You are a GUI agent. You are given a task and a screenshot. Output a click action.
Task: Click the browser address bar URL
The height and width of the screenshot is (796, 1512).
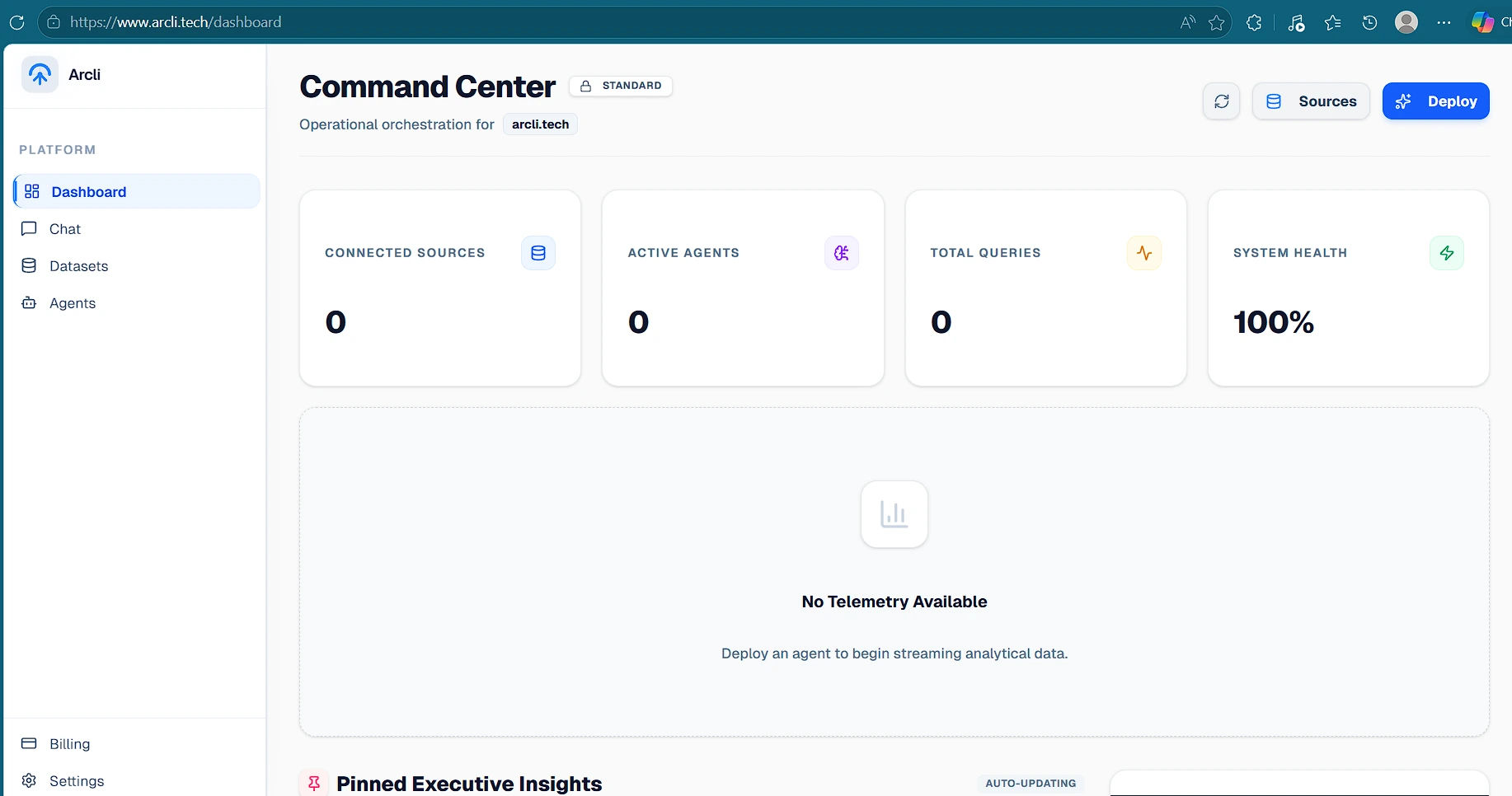[176, 22]
